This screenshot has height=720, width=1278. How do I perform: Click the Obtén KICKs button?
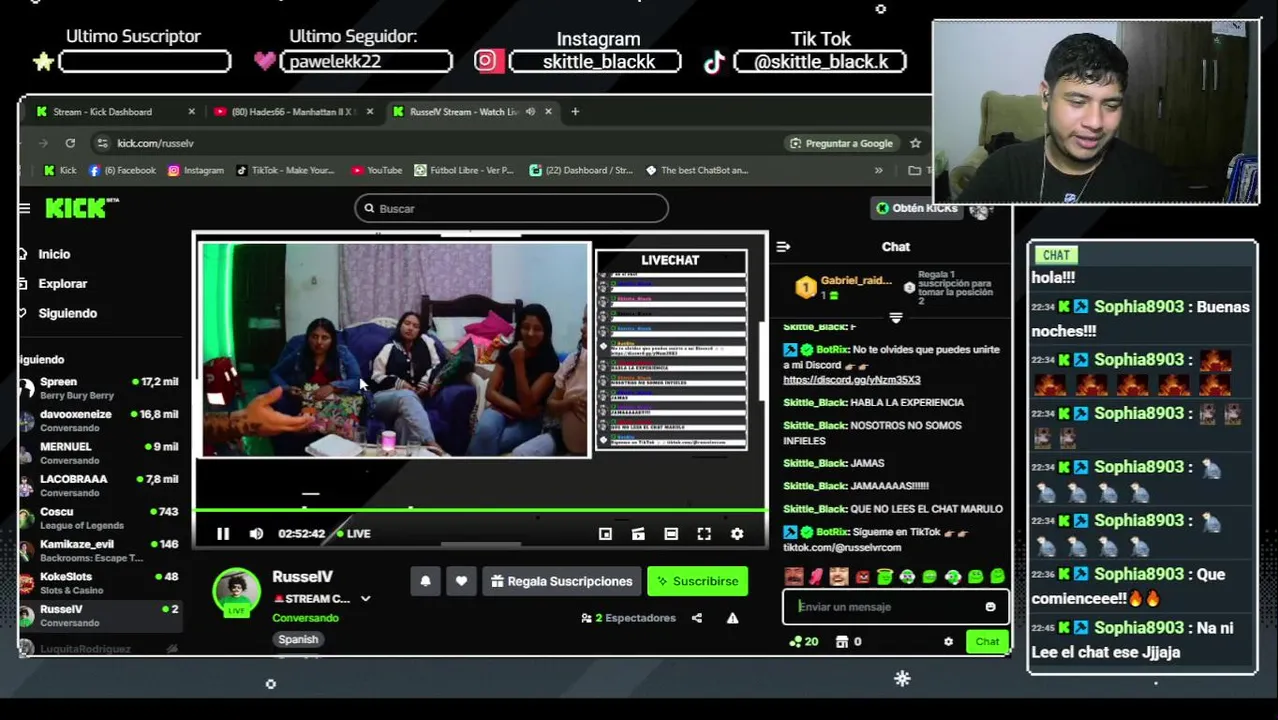[916, 208]
